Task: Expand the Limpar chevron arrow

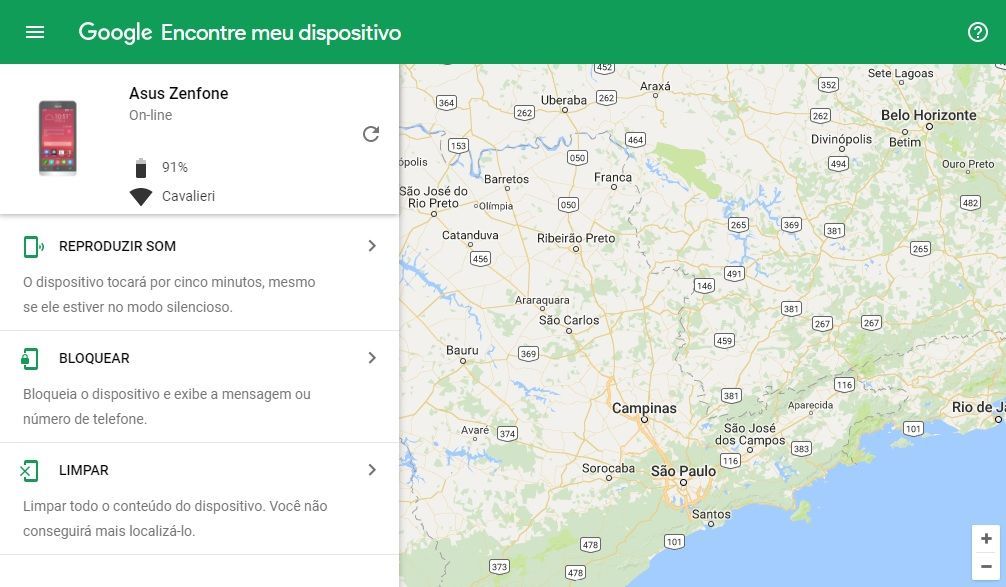Action: [x=372, y=470]
